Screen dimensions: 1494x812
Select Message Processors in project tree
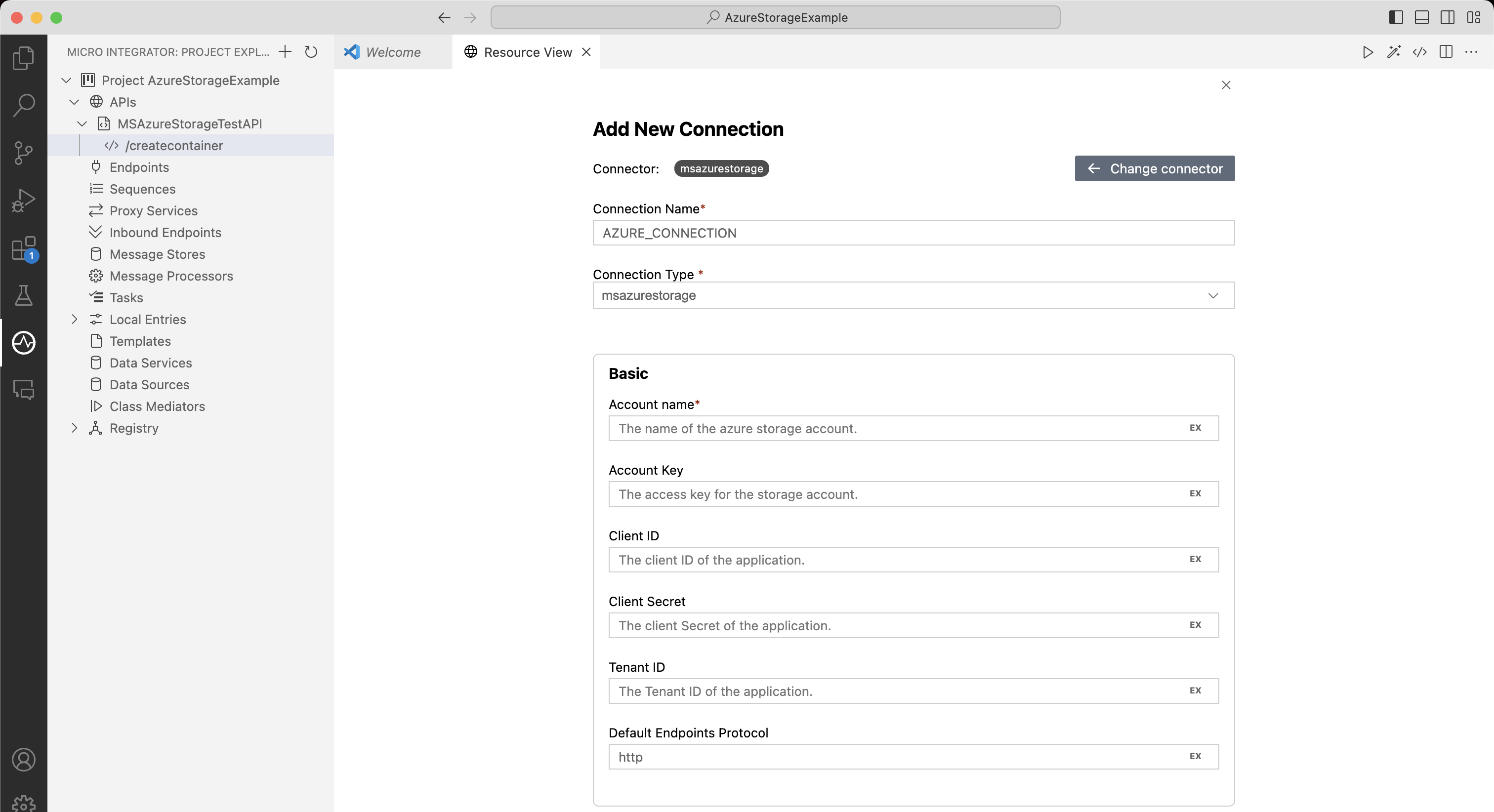point(191,276)
